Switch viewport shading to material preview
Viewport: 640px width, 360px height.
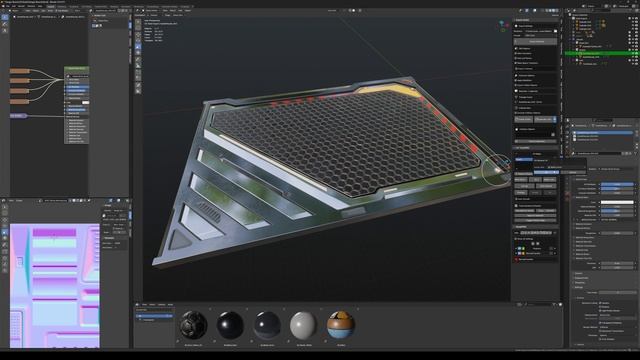[x=554, y=11]
